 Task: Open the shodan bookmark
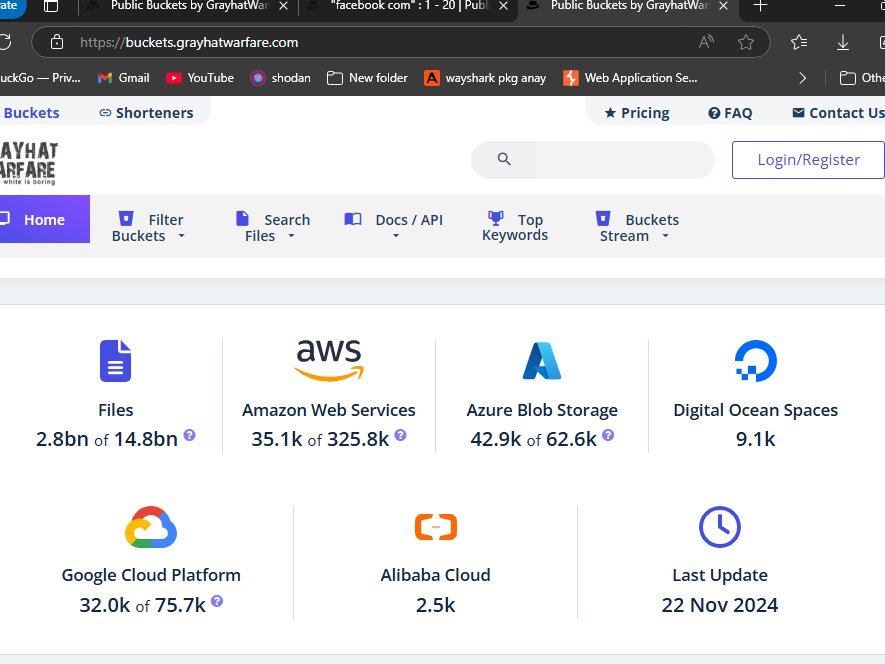coord(281,78)
